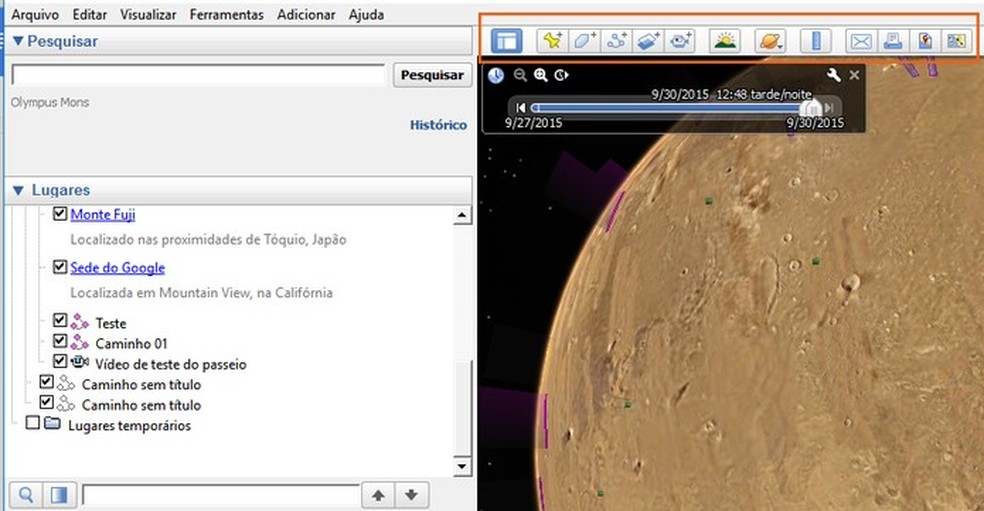Image resolution: width=984 pixels, height=511 pixels.
Task: Select the ruler measurement tool
Action: tap(816, 41)
